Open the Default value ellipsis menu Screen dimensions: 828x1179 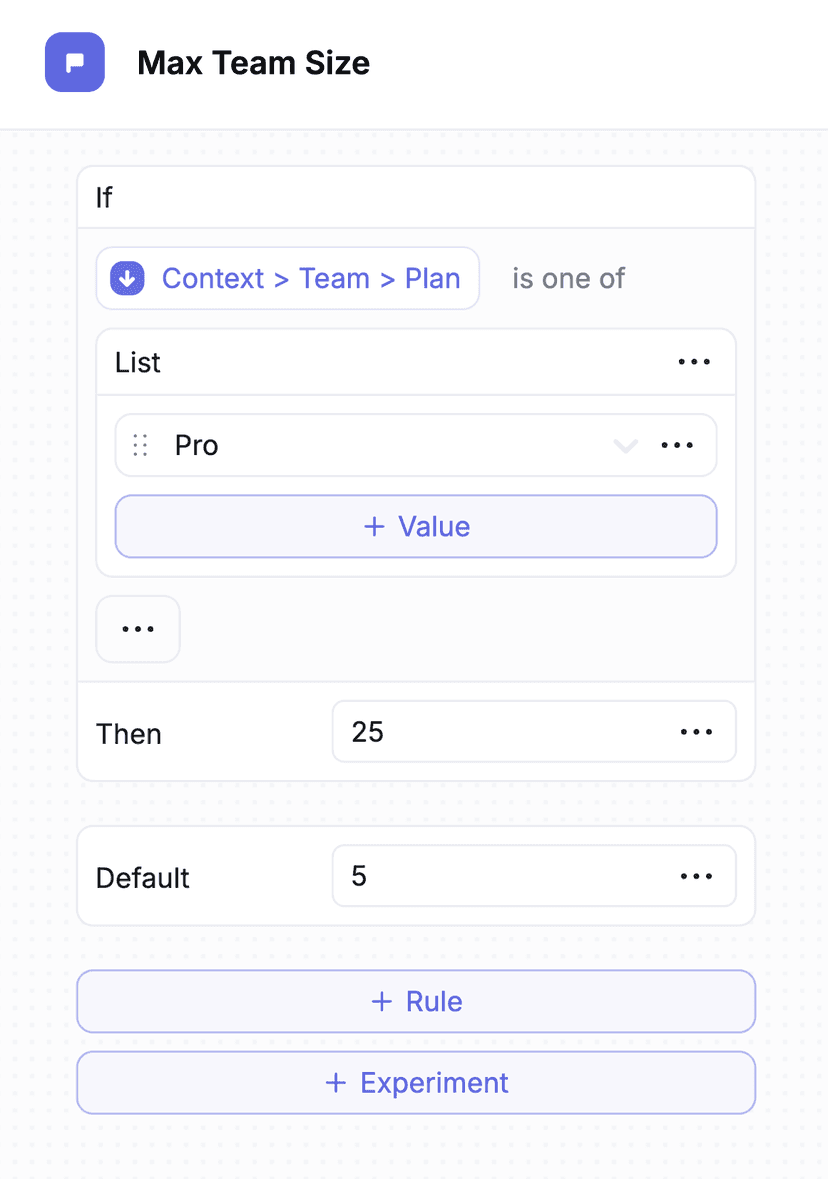tap(695, 875)
